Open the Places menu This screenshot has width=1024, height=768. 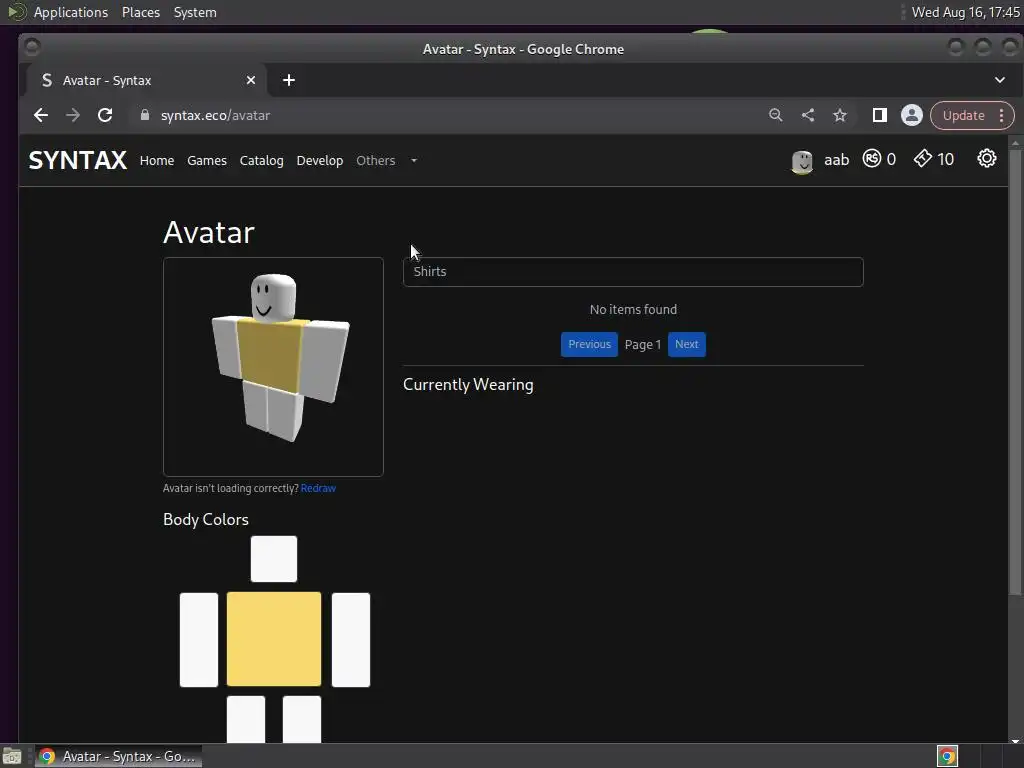click(140, 12)
